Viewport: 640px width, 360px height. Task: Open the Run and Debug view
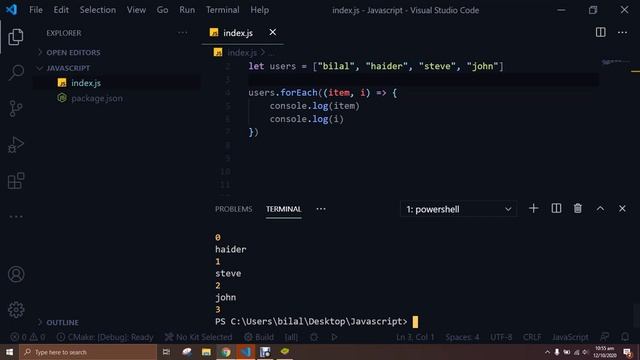[16, 144]
